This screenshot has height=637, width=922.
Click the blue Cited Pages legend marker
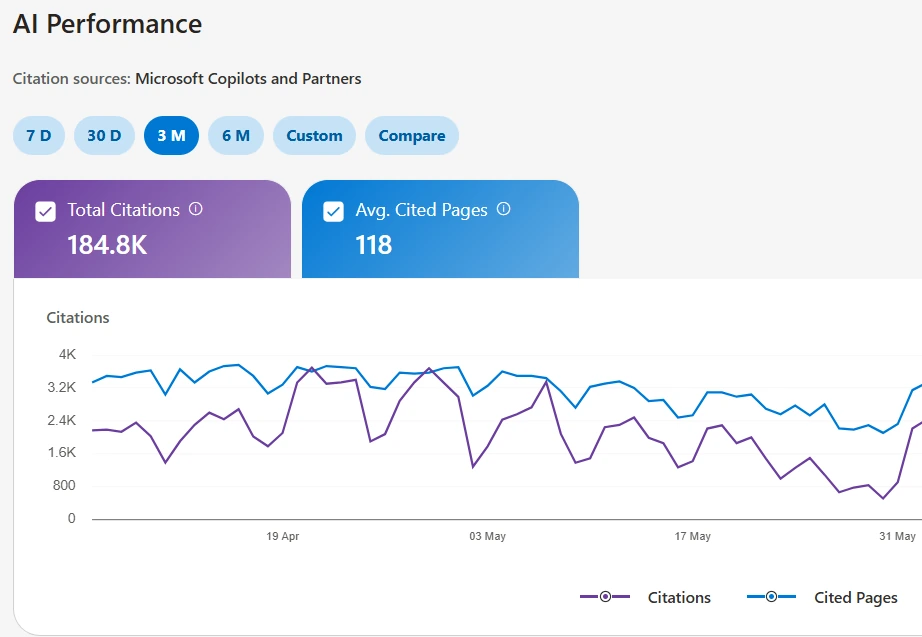tap(771, 596)
